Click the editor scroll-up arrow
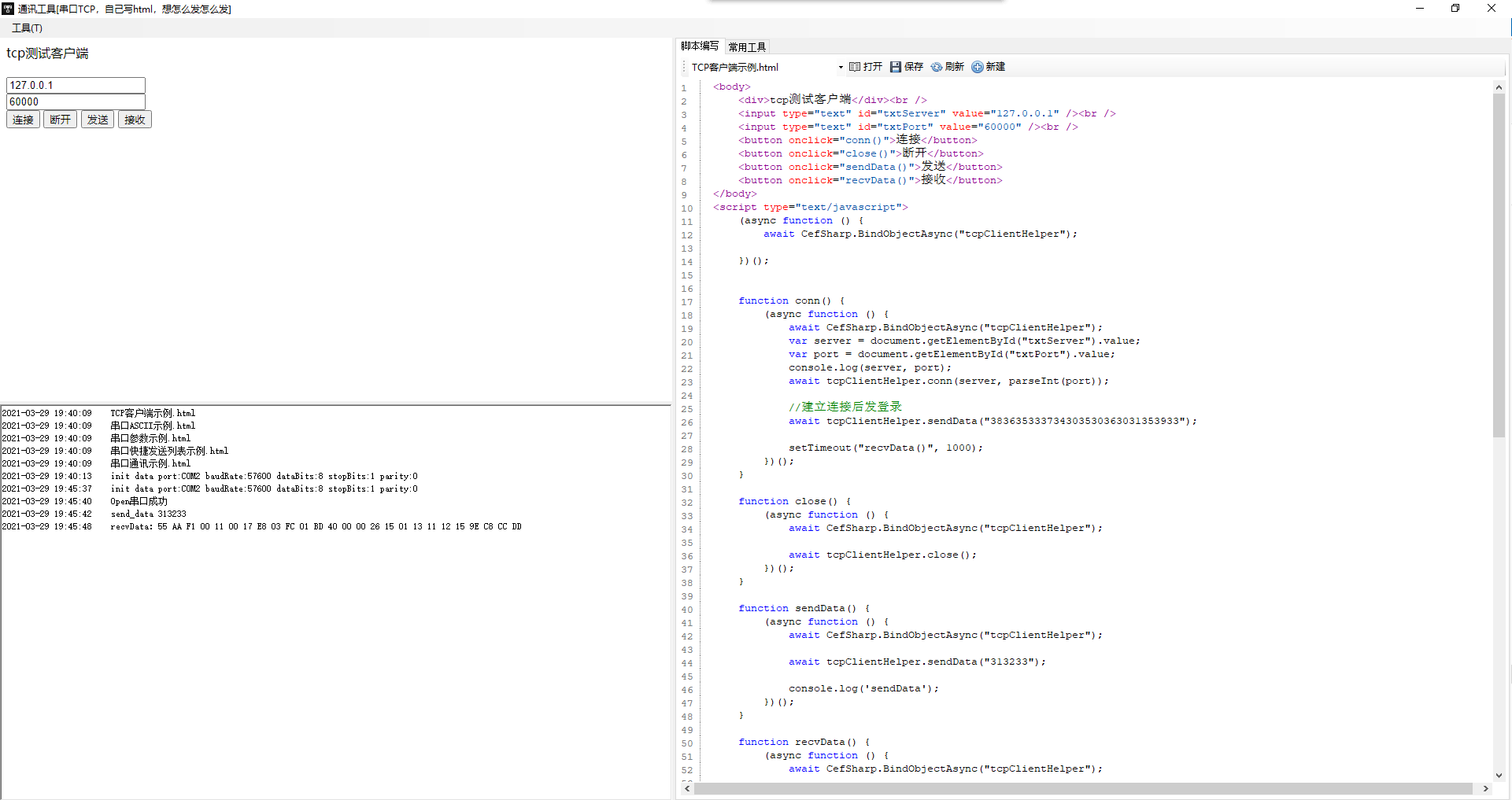This screenshot has width=1512, height=800. coord(1499,87)
